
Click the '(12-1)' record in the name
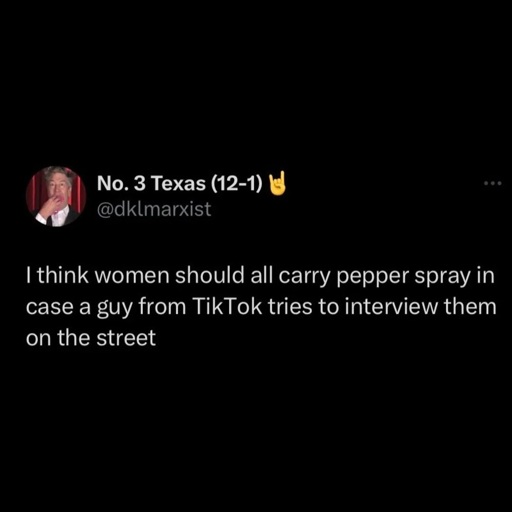(x=237, y=183)
